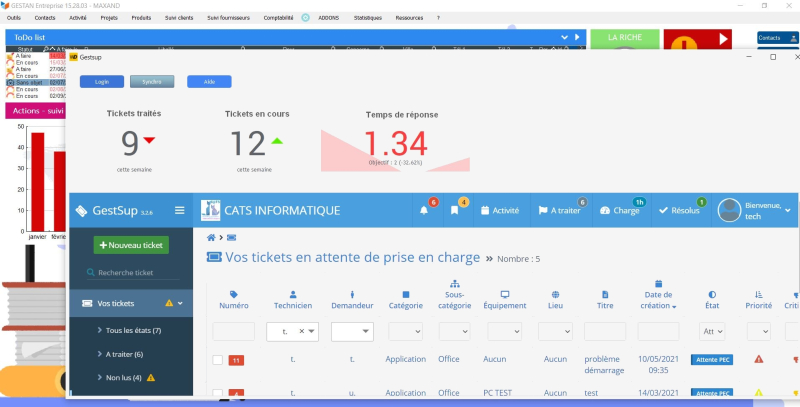Click the half-circle icon above État

pyautogui.click(x=712, y=294)
